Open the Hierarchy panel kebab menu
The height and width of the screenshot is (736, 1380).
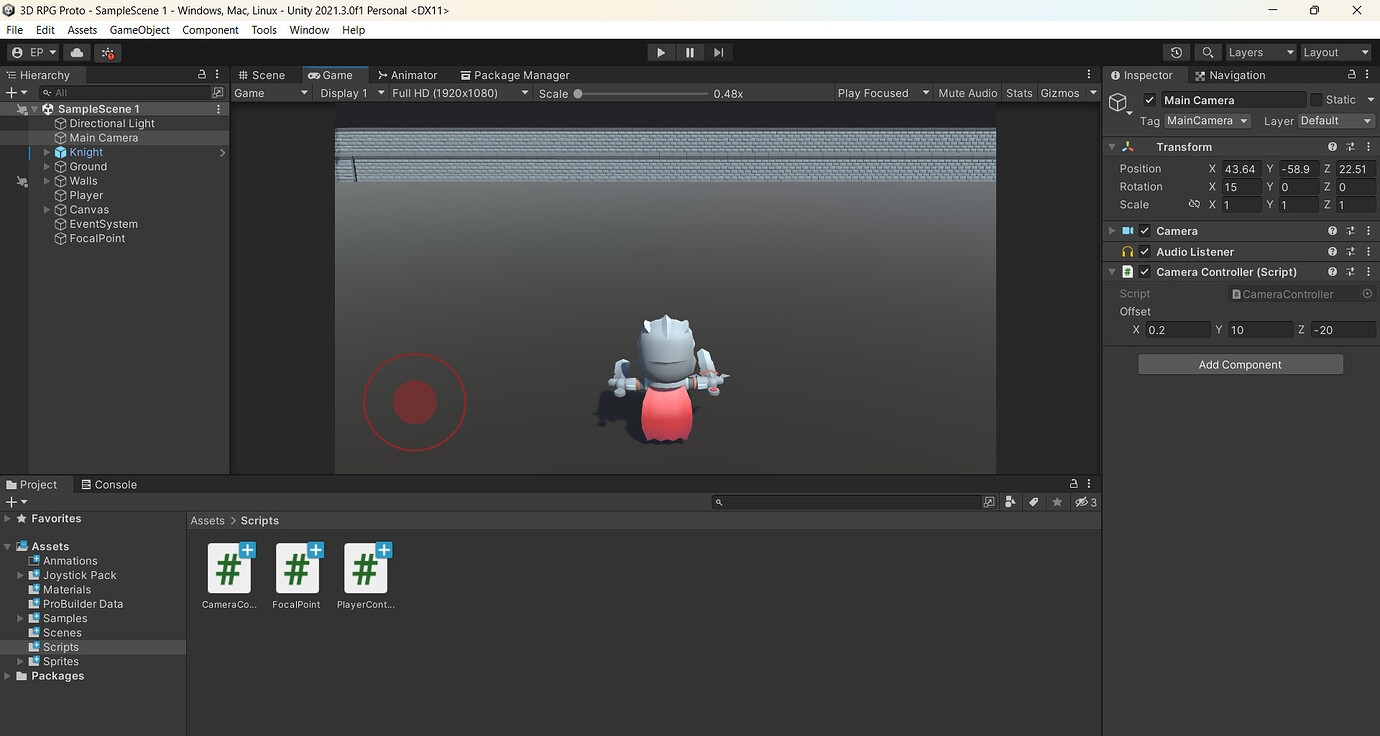219,75
